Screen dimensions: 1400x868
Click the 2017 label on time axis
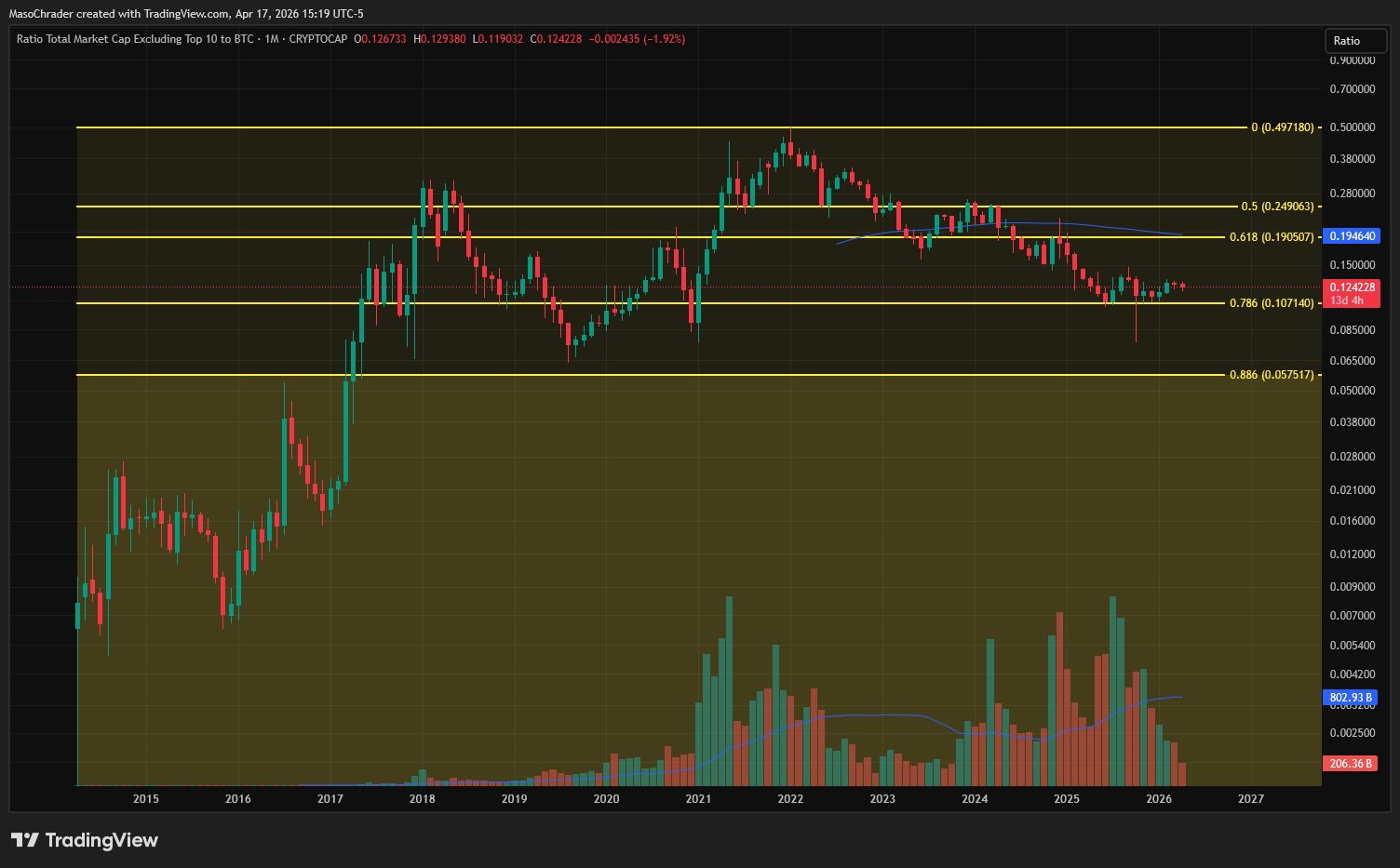(x=330, y=799)
